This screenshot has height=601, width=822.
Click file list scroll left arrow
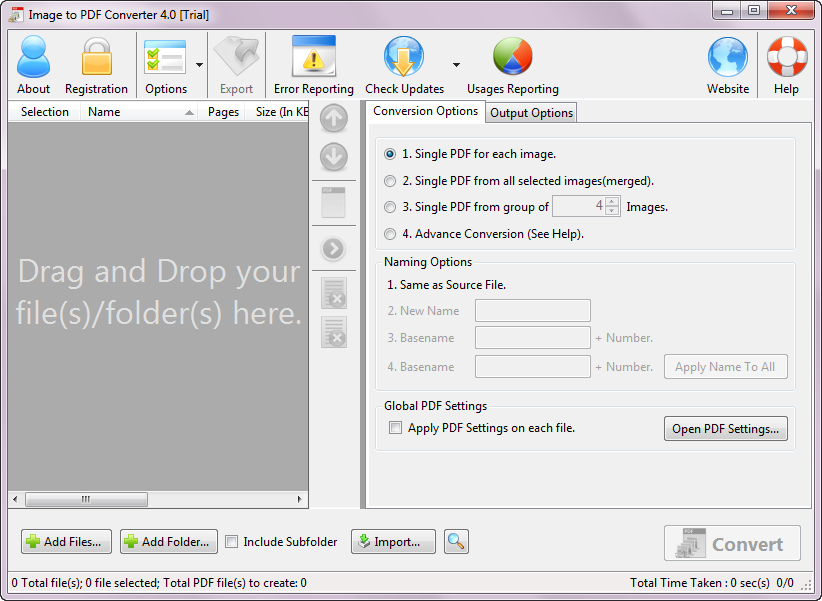pyautogui.click(x=15, y=499)
